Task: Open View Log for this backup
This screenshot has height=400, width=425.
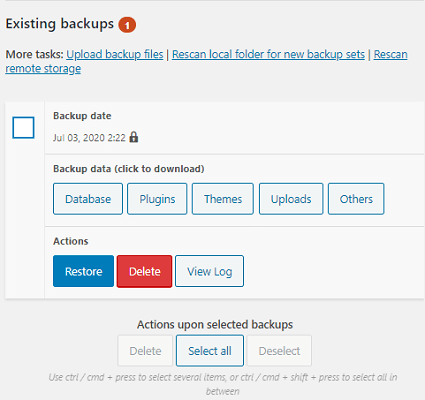Action: click(210, 271)
